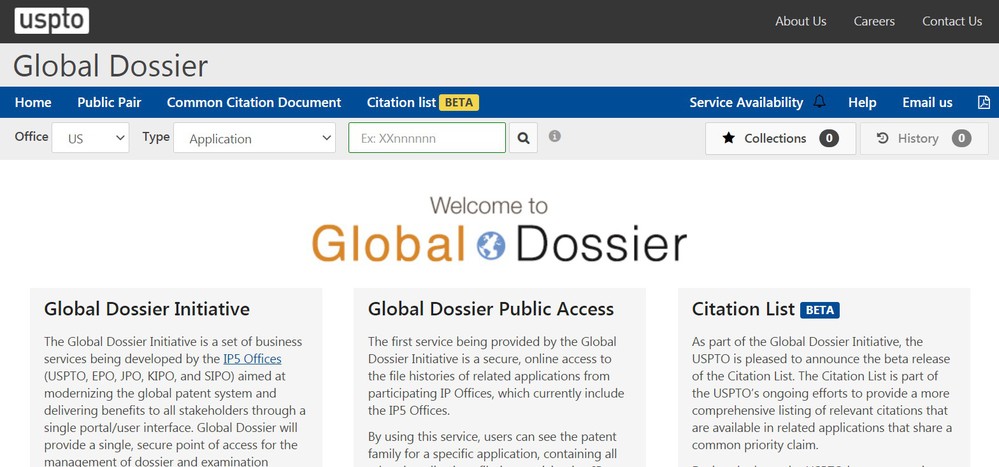Image resolution: width=999 pixels, height=467 pixels.
Task: Open the Careers link
Action: coord(874,21)
